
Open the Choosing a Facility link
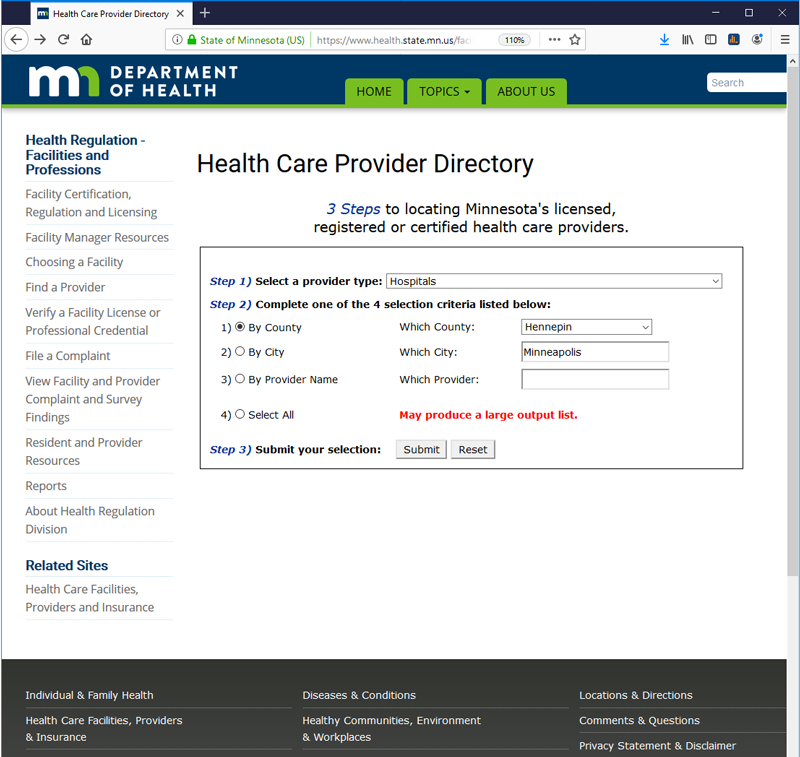(x=74, y=262)
